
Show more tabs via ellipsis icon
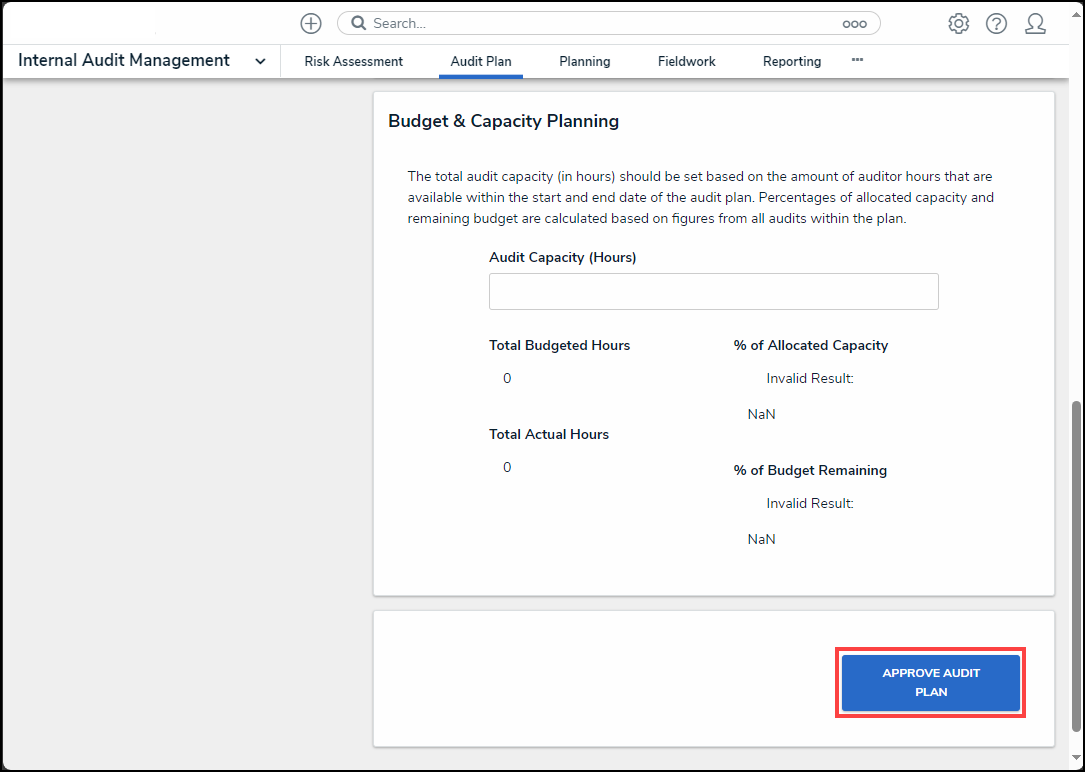point(857,60)
